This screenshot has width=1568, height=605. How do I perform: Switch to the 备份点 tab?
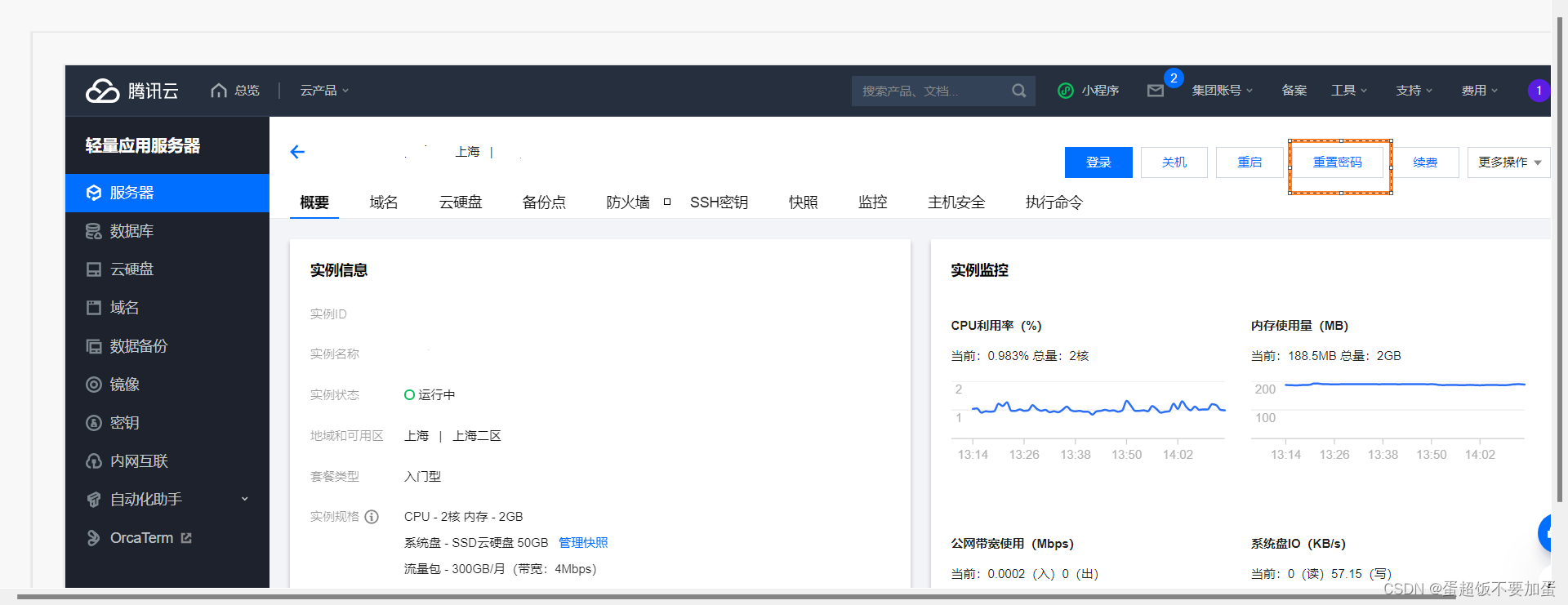click(x=544, y=202)
